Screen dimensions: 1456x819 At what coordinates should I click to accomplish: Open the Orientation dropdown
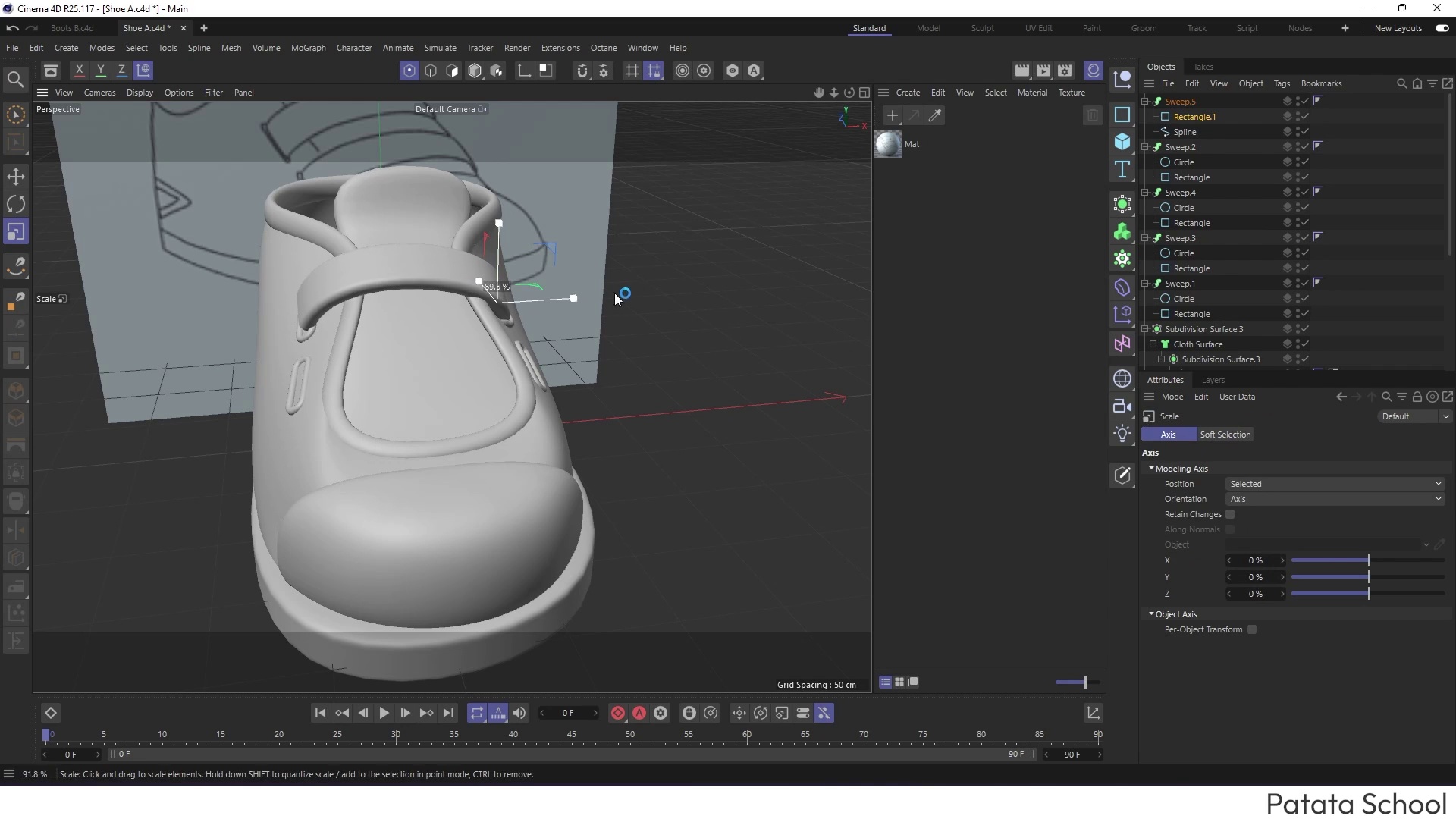[x=1335, y=499]
